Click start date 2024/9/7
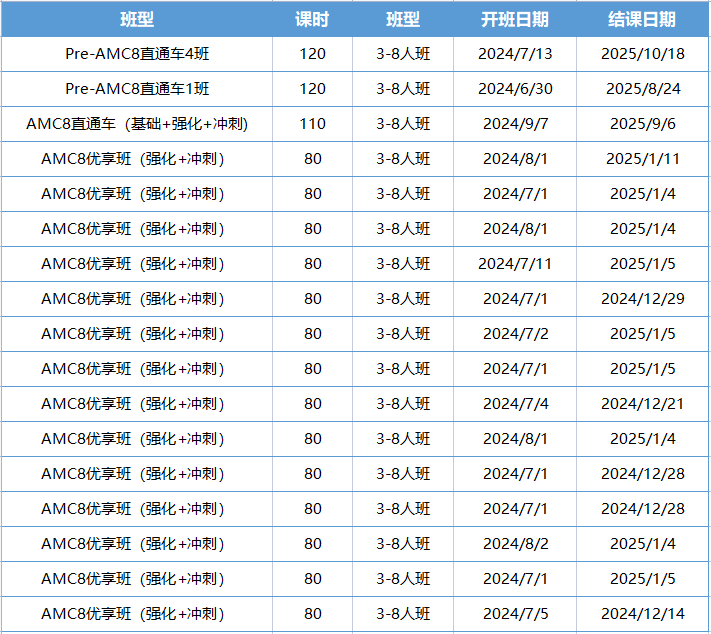 [x=515, y=124]
